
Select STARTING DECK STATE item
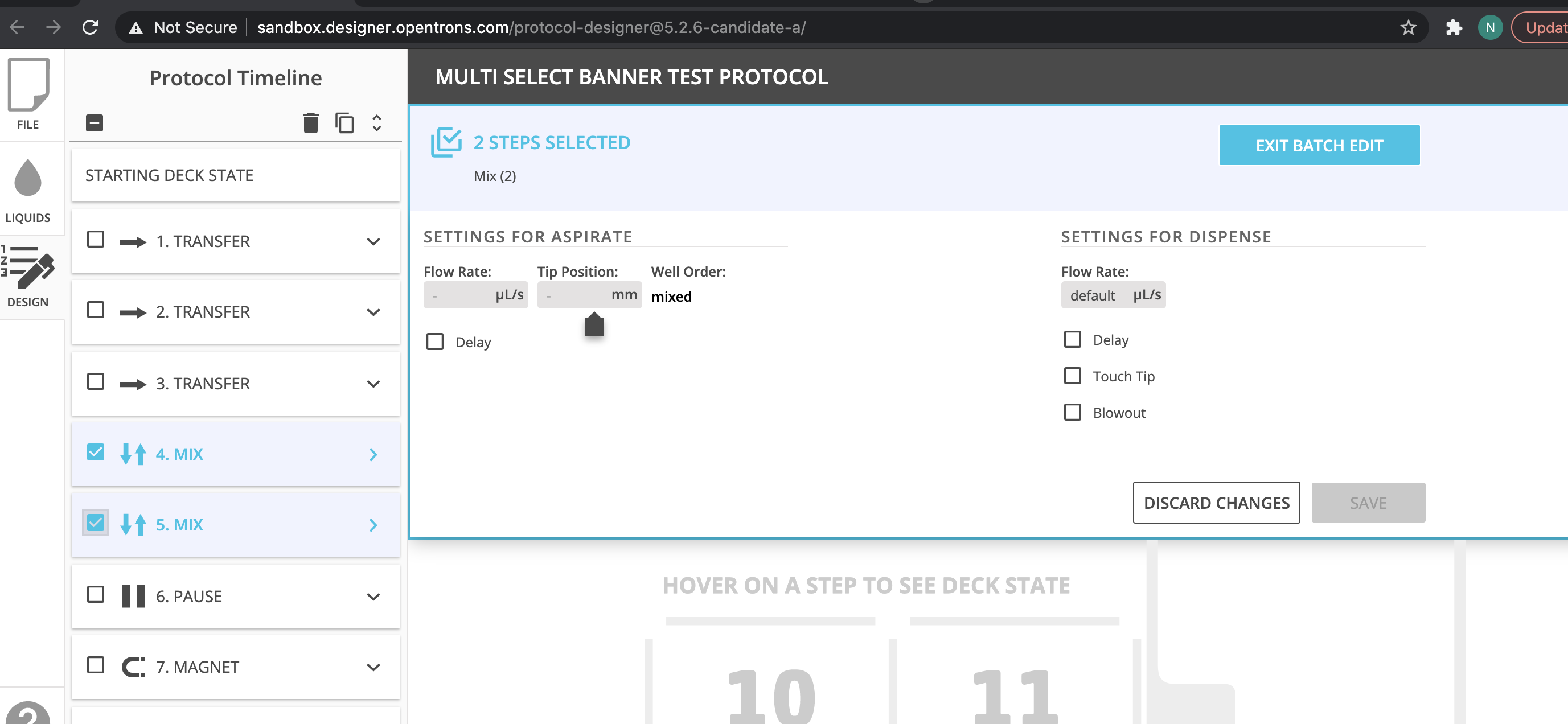click(236, 175)
